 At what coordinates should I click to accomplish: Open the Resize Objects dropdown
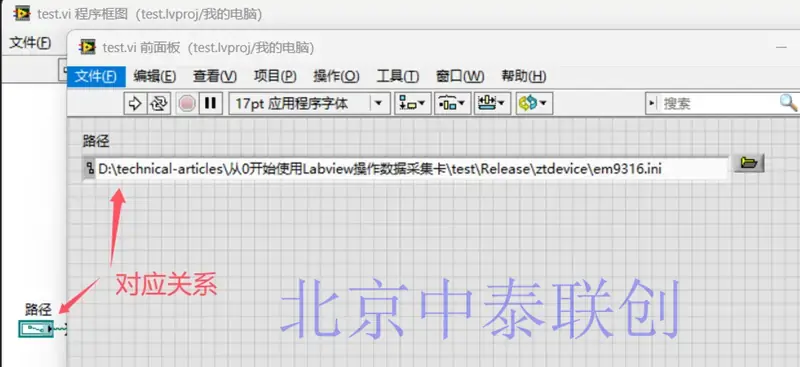492,104
